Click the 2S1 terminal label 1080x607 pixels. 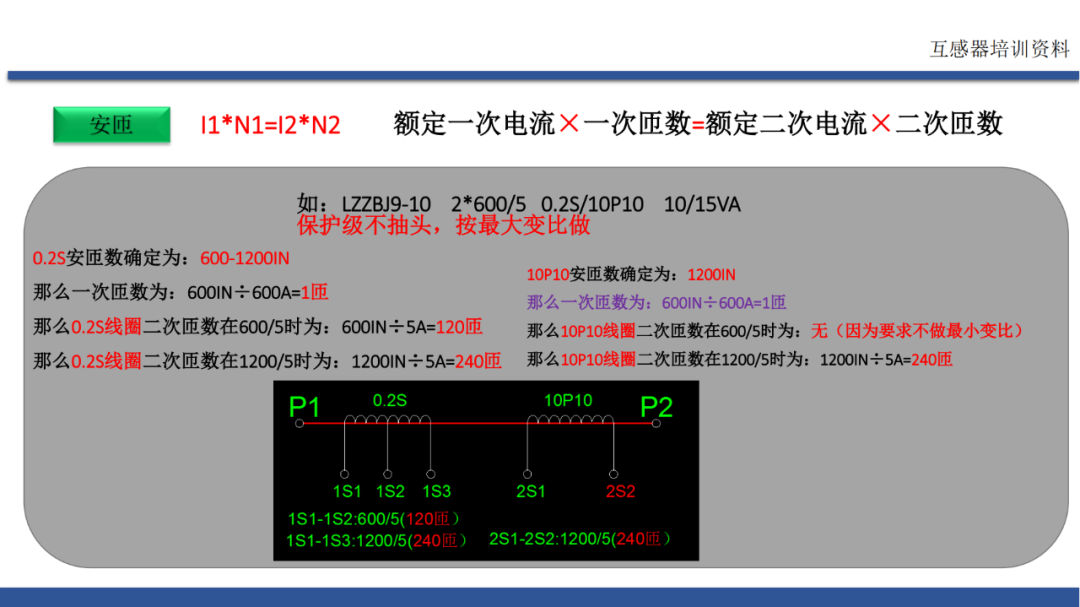click(x=530, y=491)
